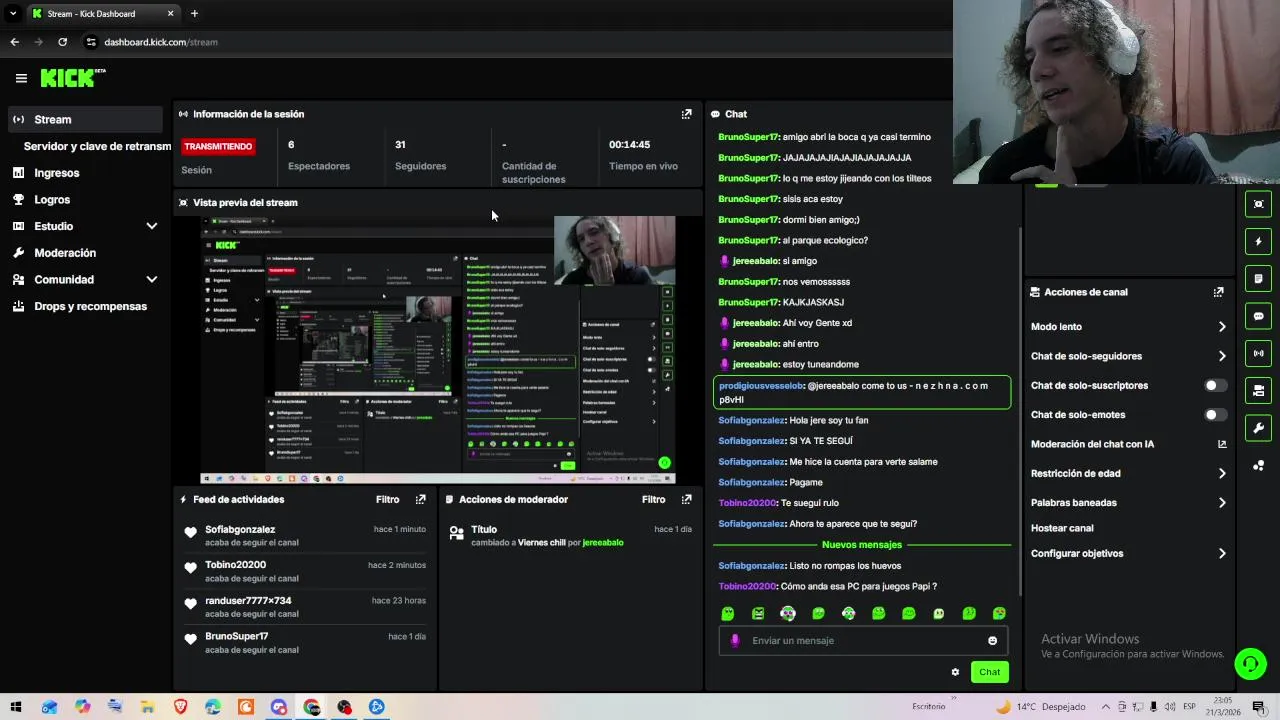Click the lightning bolt icon in the widget bar
1280x720 pixels.
point(1258,241)
